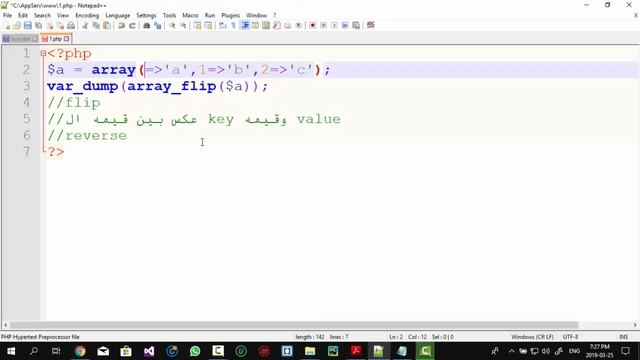The height and width of the screenshot is (360, 640).
Task: Open the Settings menu
Action: [146, 15]
